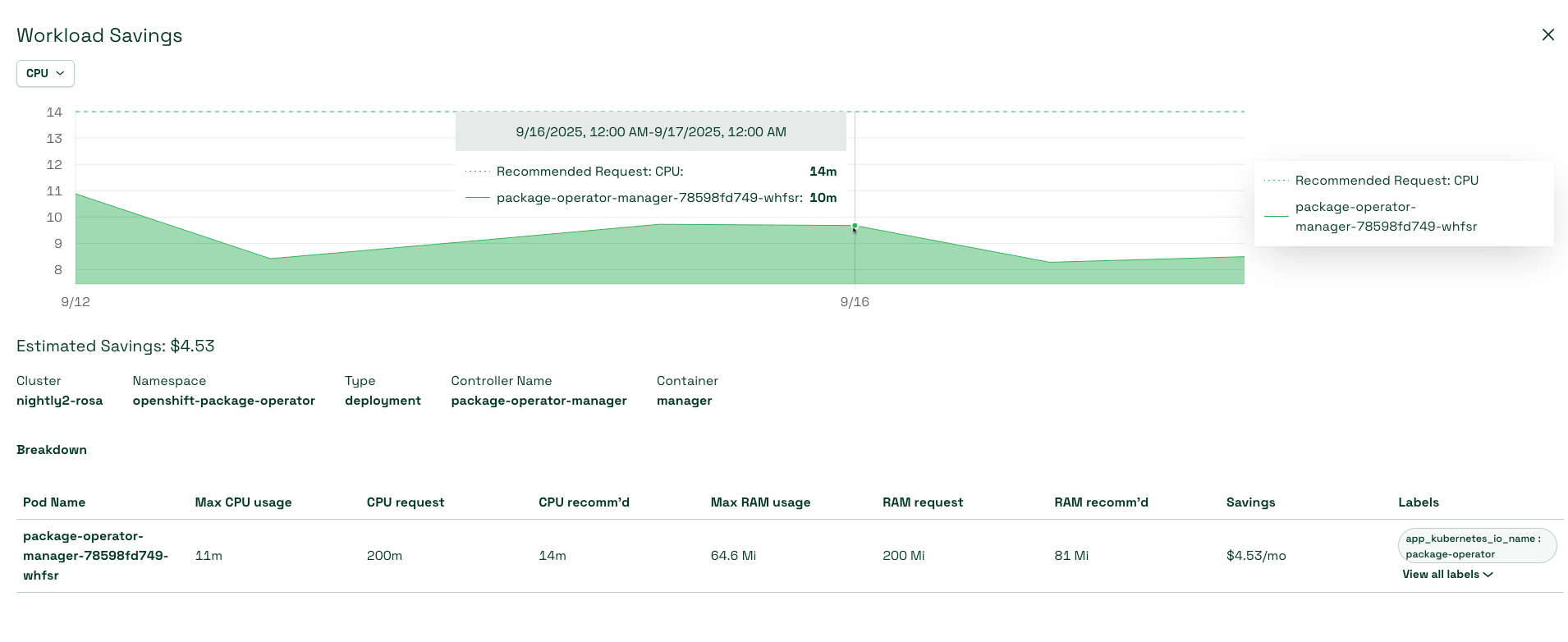Open the CPU metric dropdown
This screenshot has width=1568, height=642.
point(45,73)
